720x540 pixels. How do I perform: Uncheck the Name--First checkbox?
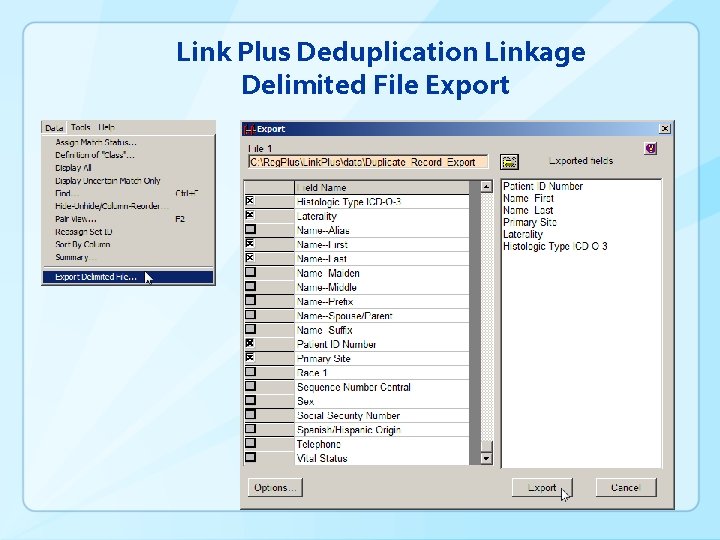tap(250, 243)
